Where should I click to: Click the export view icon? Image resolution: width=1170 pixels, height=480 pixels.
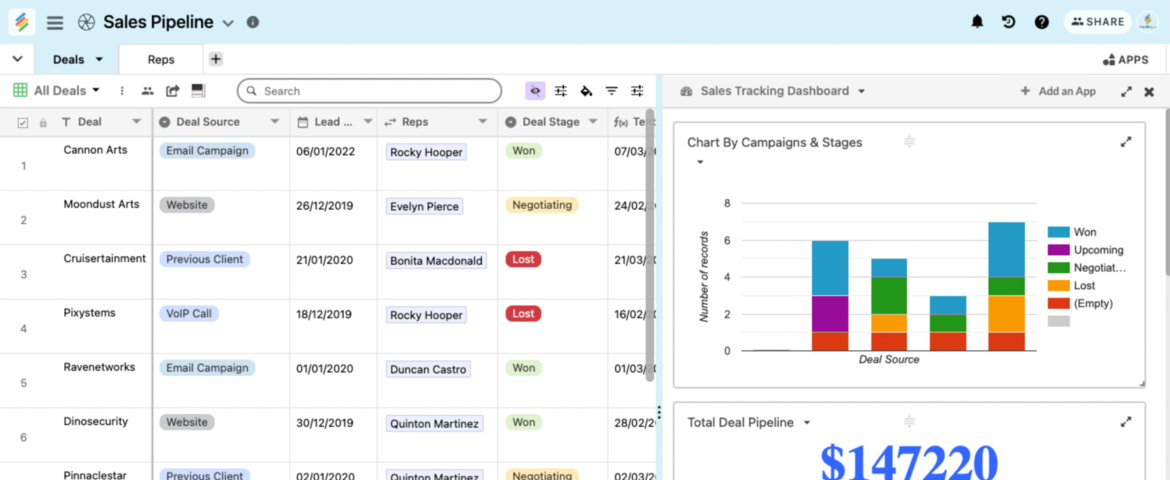pyautogui.click(x=173, y=91)
